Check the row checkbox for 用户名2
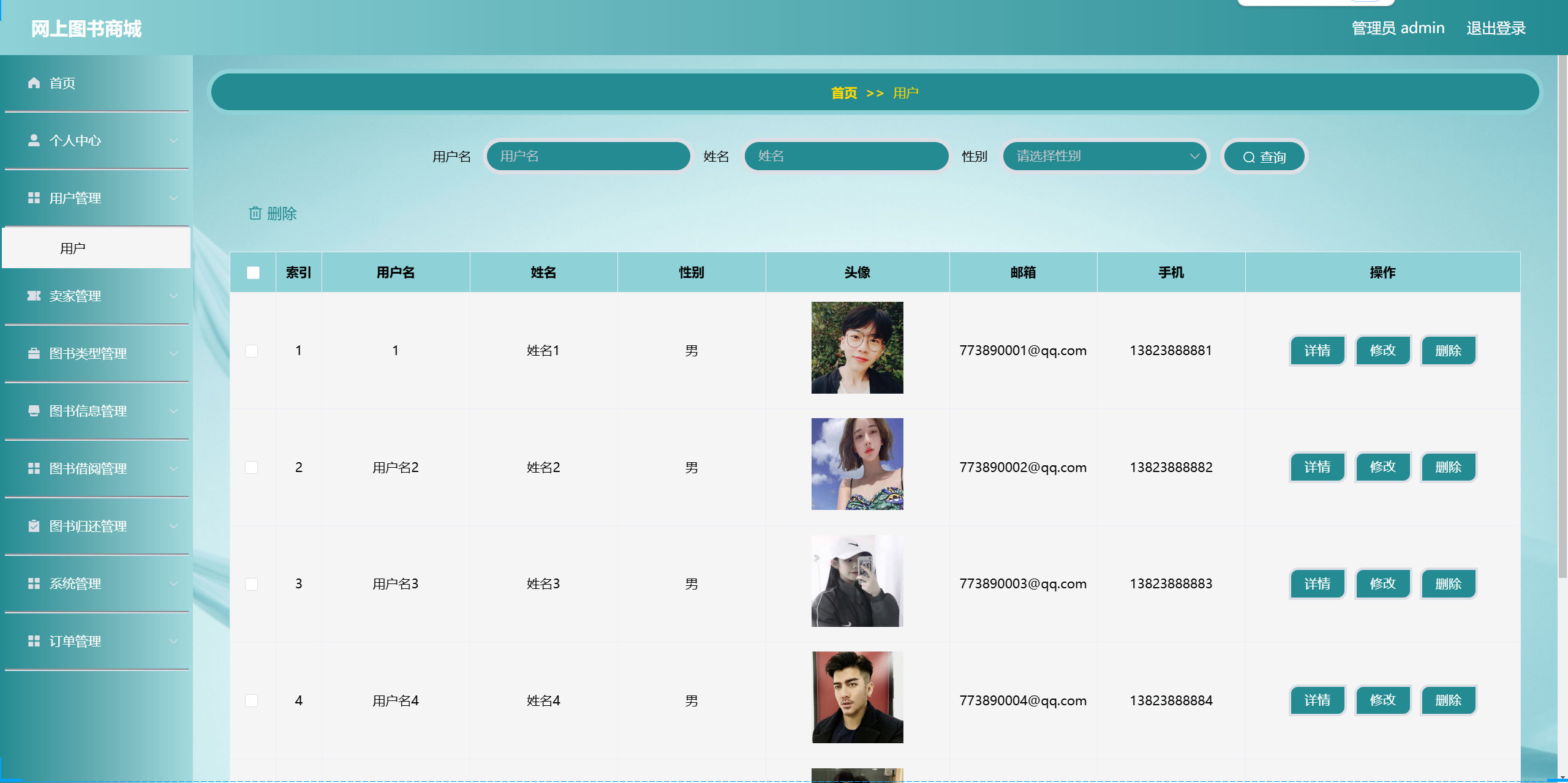This screenshot has height=783, width=1568. point(252,467)
